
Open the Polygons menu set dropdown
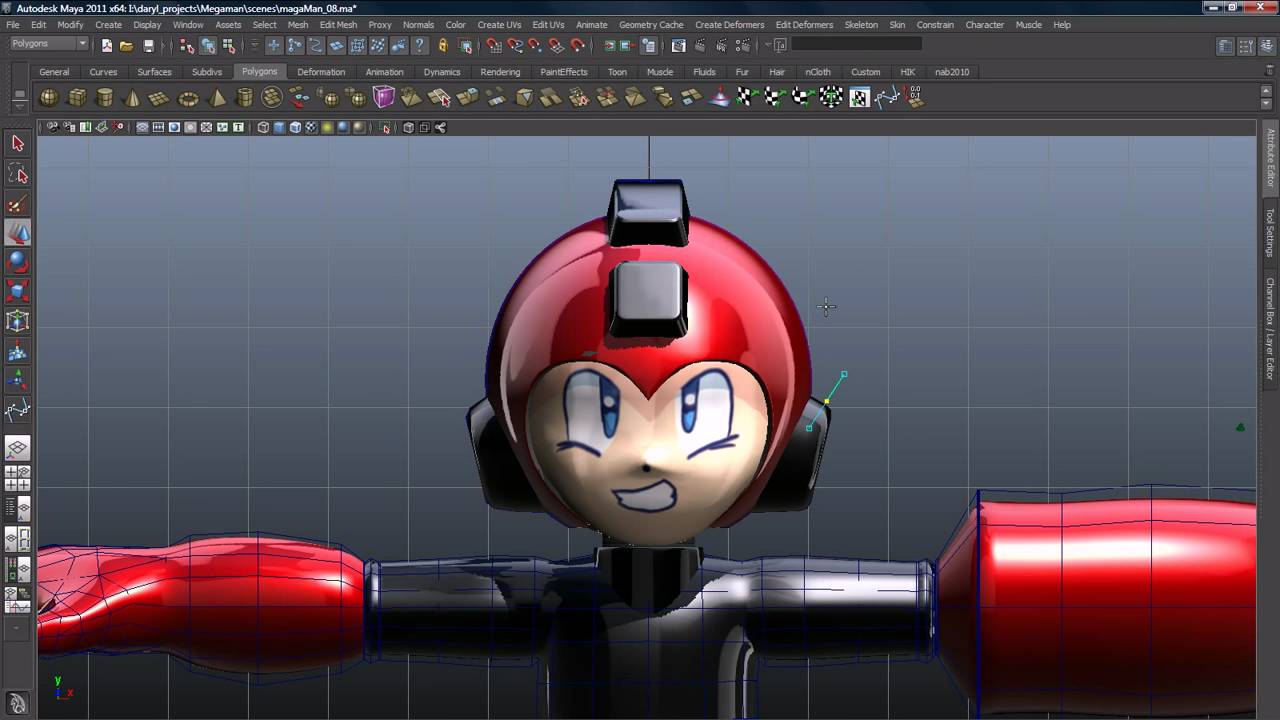[x=49, y=44]
